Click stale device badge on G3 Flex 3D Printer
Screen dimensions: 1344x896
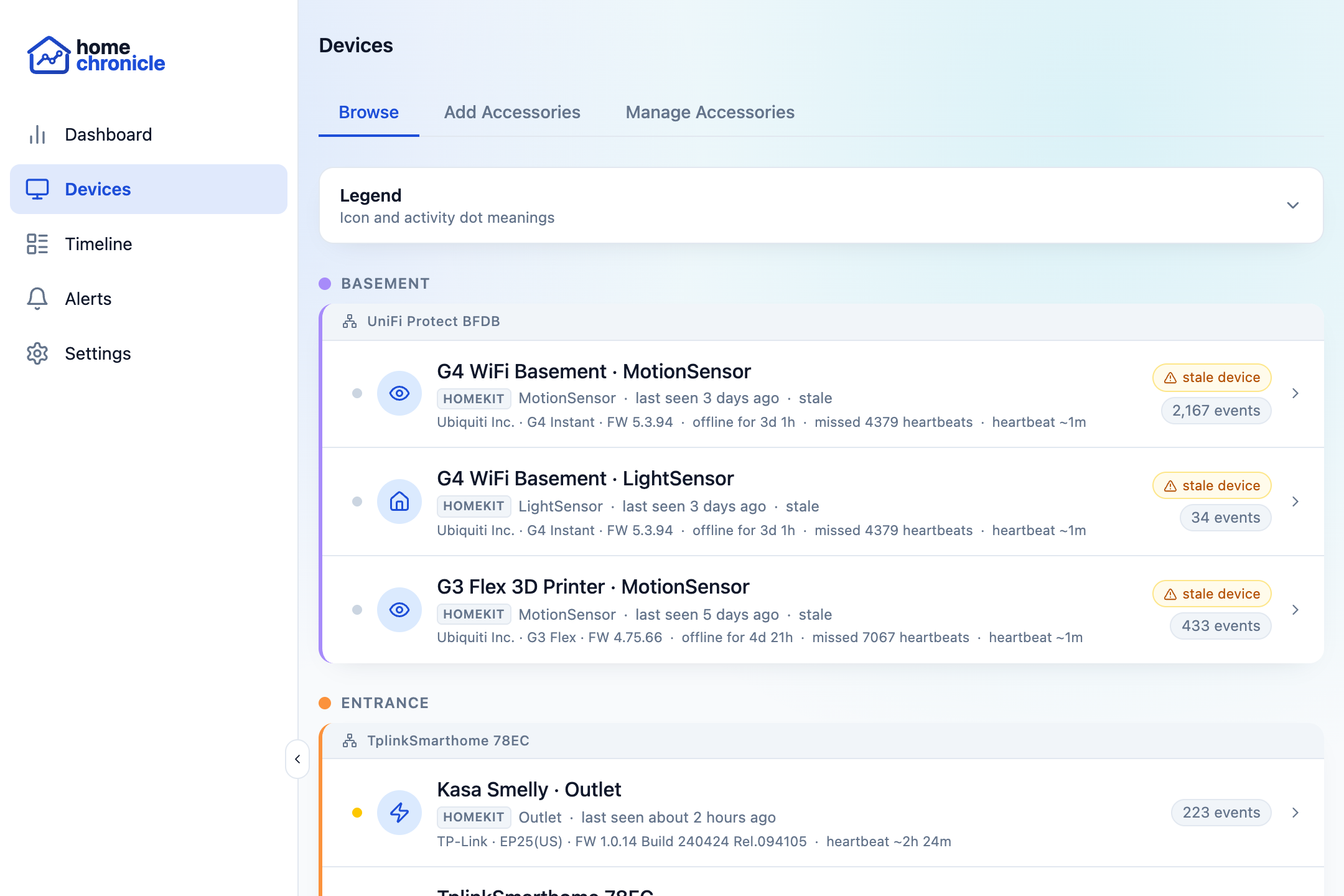(x=1212, y=594)
